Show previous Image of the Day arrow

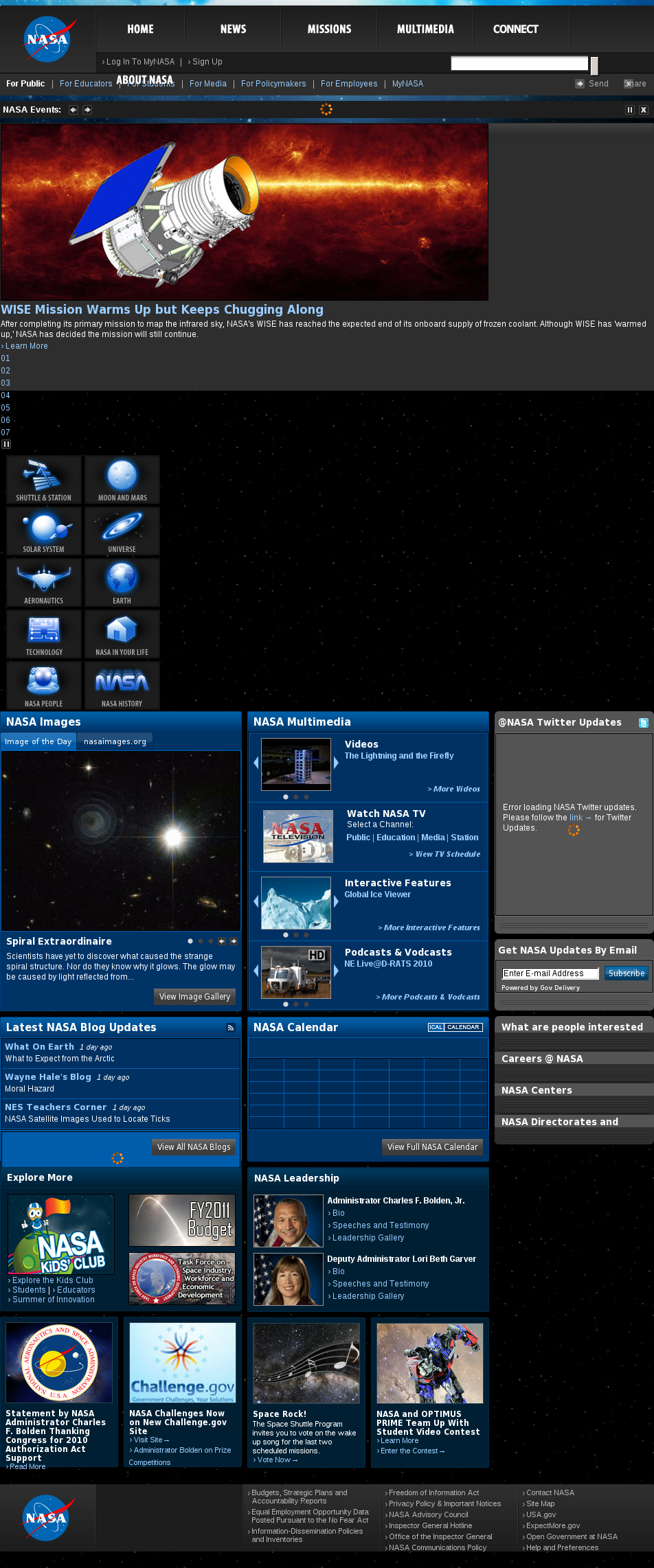tap(222, 941)
